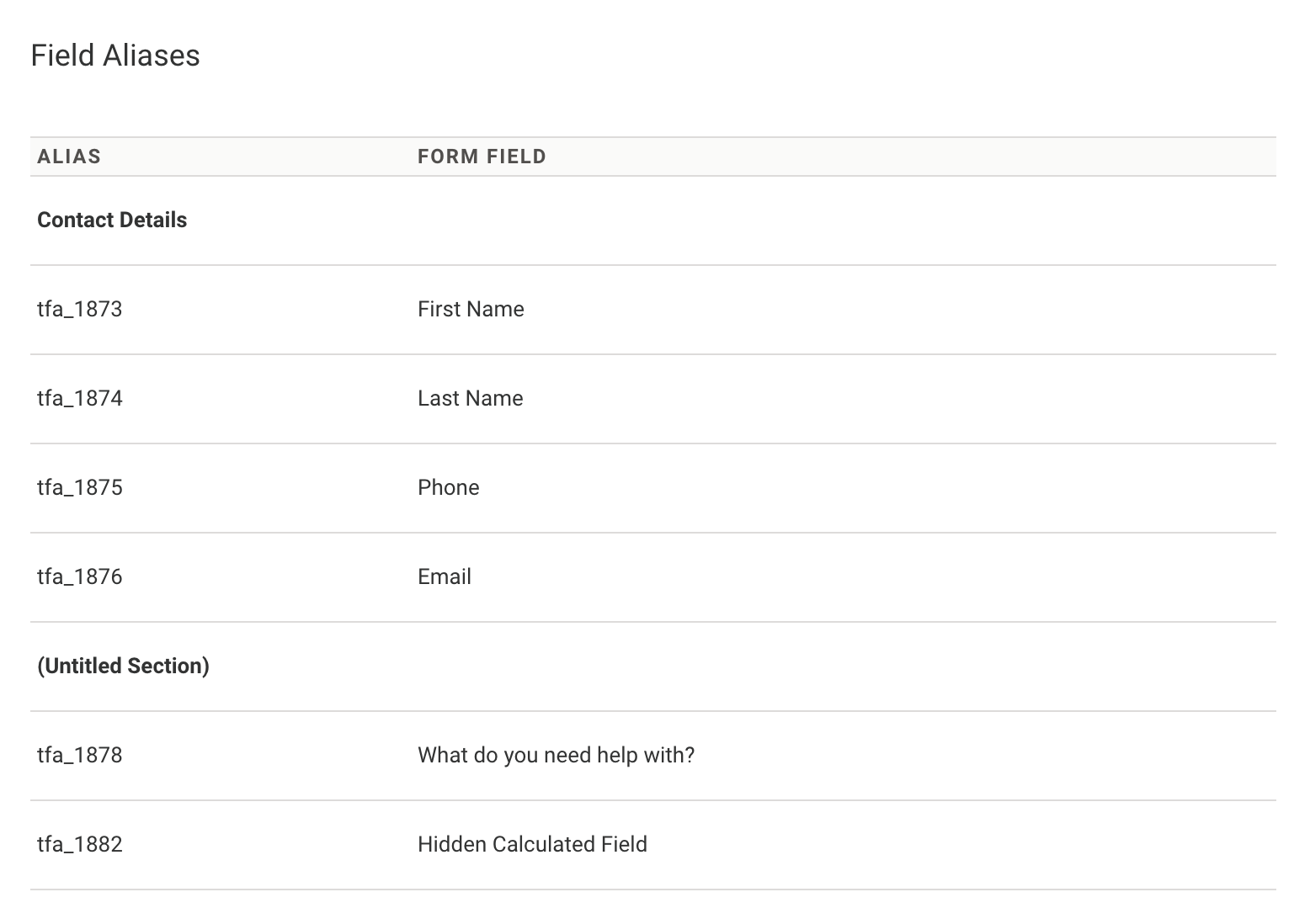Image resolution: width=1310 pixels, height=924 pixels.
Task: Click the First Name form field
Action: (471, 310)
